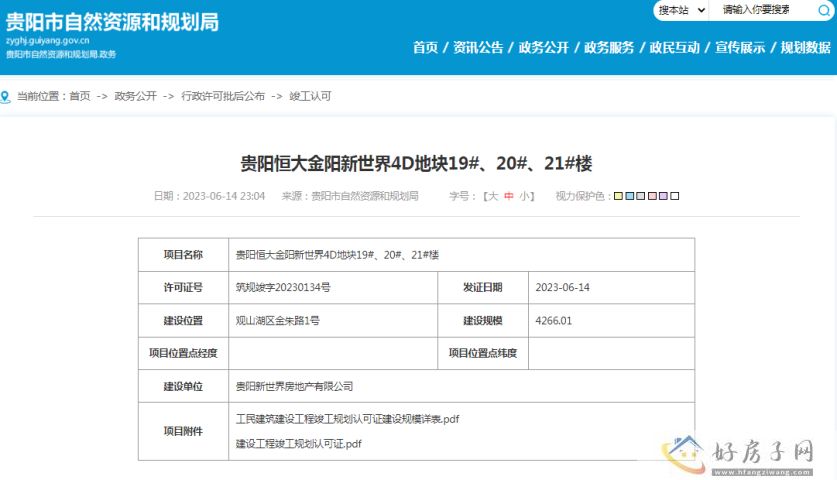Click the search input field
The image size is (837, 480).
(760, 10)
